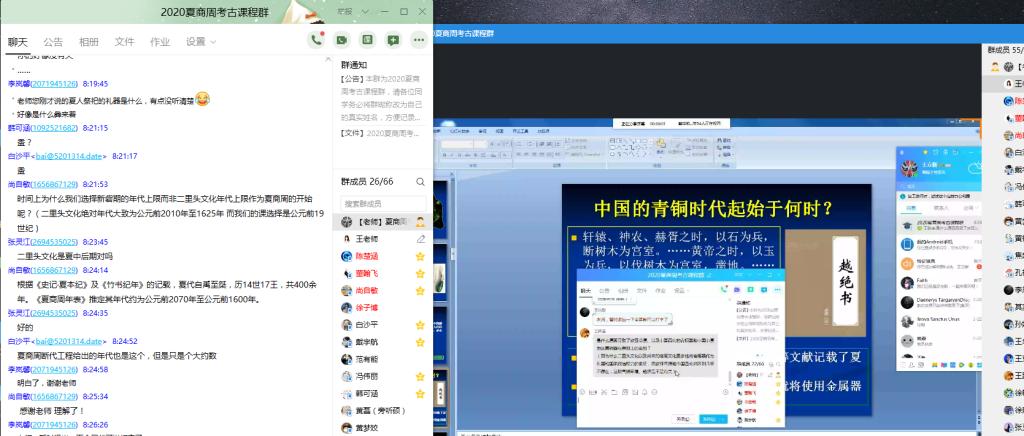1024x436 pixels.
Task: Click the speech bubble plus icon to invite members
Action: 393,40
